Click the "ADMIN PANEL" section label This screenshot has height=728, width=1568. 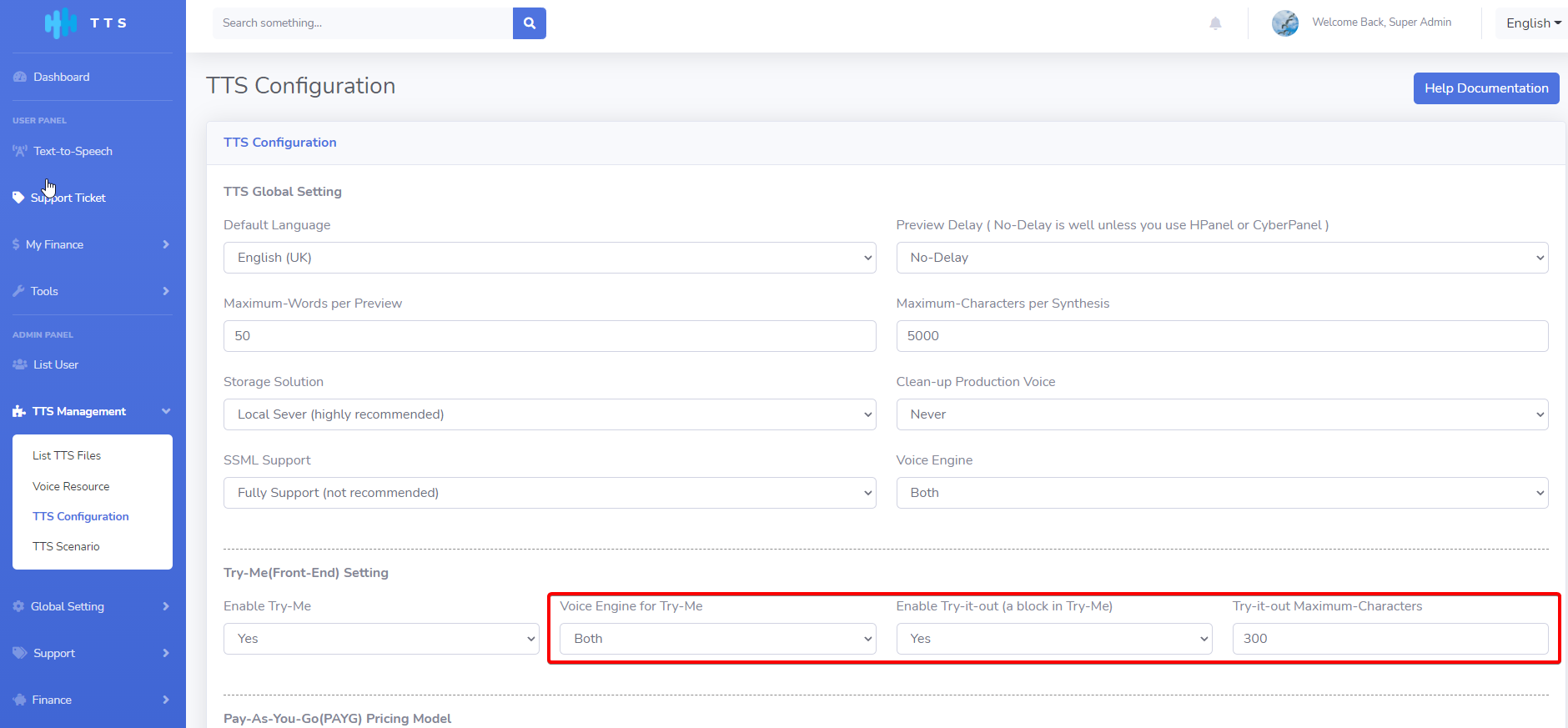point(43,335)
